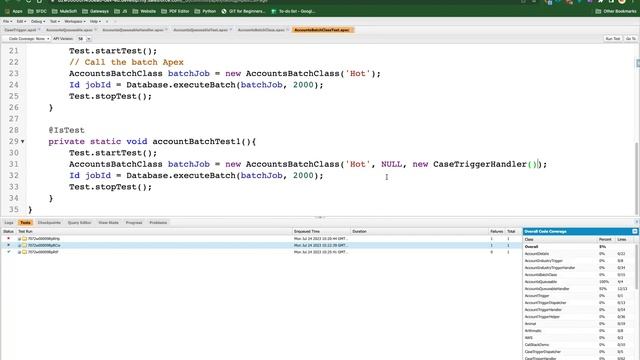Open the Apps bookmark
640x360 pixels.
(14, 11)
